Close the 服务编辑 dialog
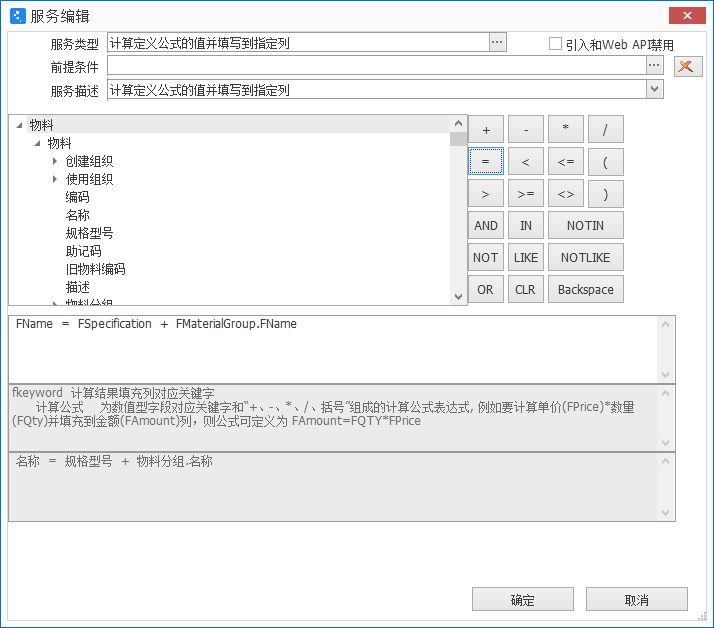 pos(687,15)
